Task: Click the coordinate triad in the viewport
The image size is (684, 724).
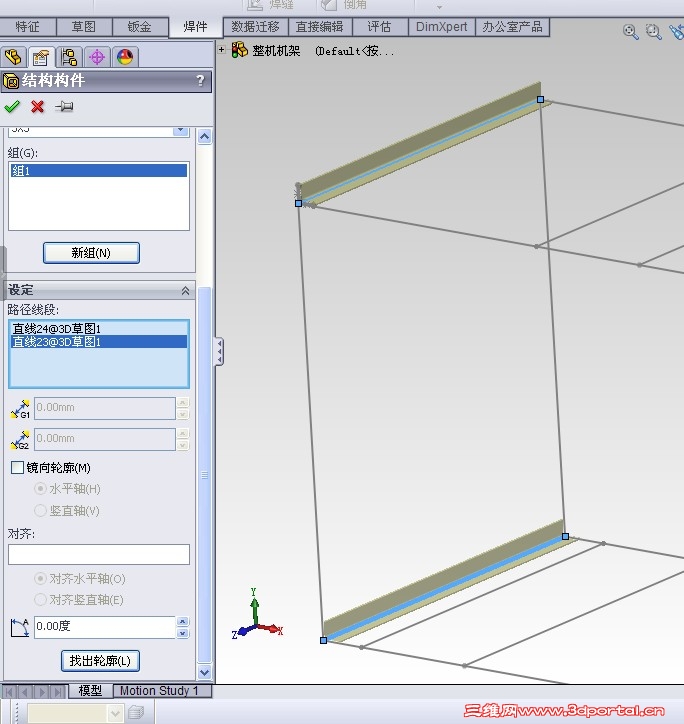Action: [x=257, y=614]
